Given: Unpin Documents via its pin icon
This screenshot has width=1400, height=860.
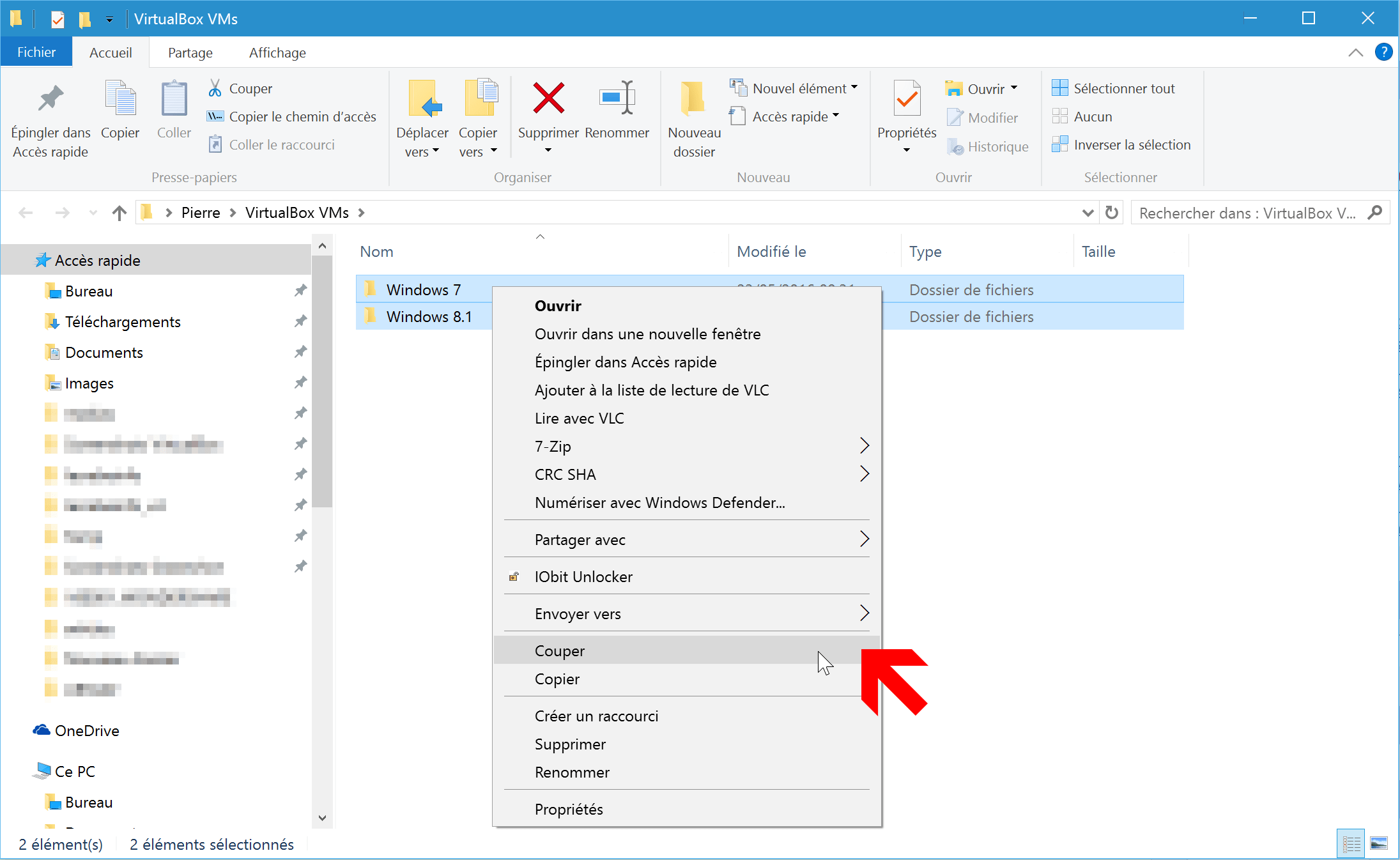Looking at the screenshot, I should pos(300,352).
